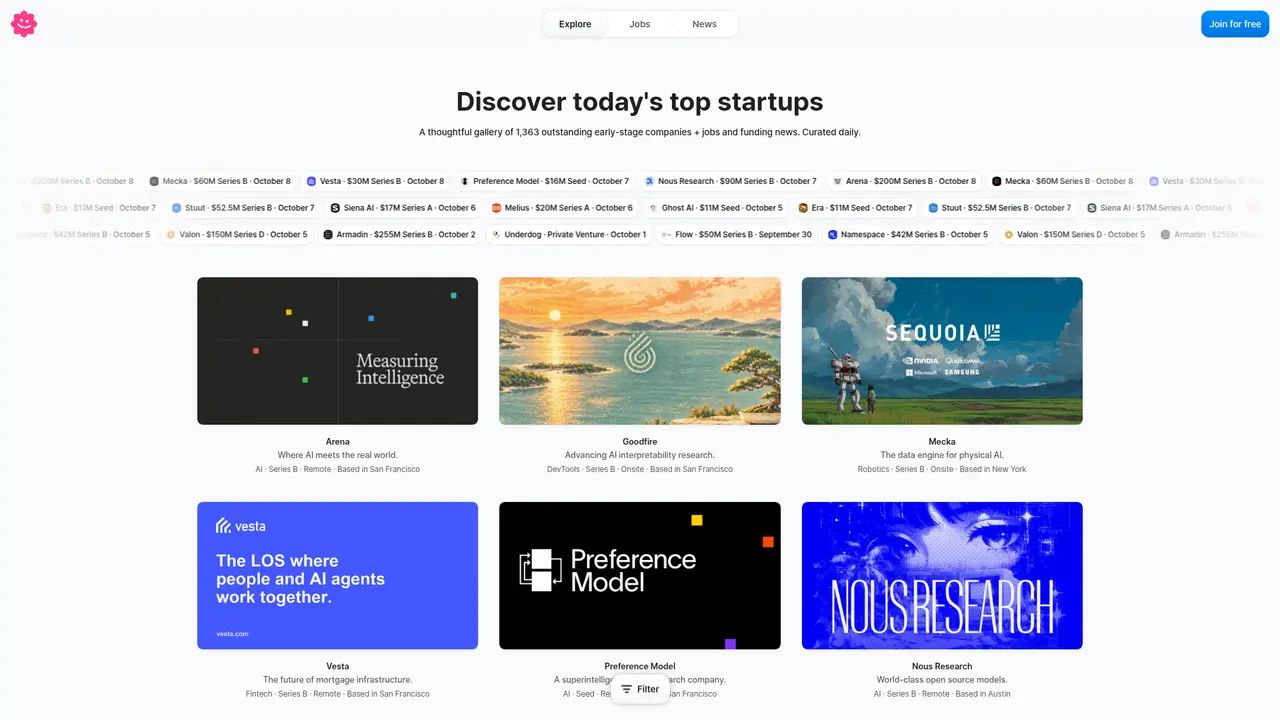
Task: Click the Flow chip icon
Action: [x=667, y=235]
